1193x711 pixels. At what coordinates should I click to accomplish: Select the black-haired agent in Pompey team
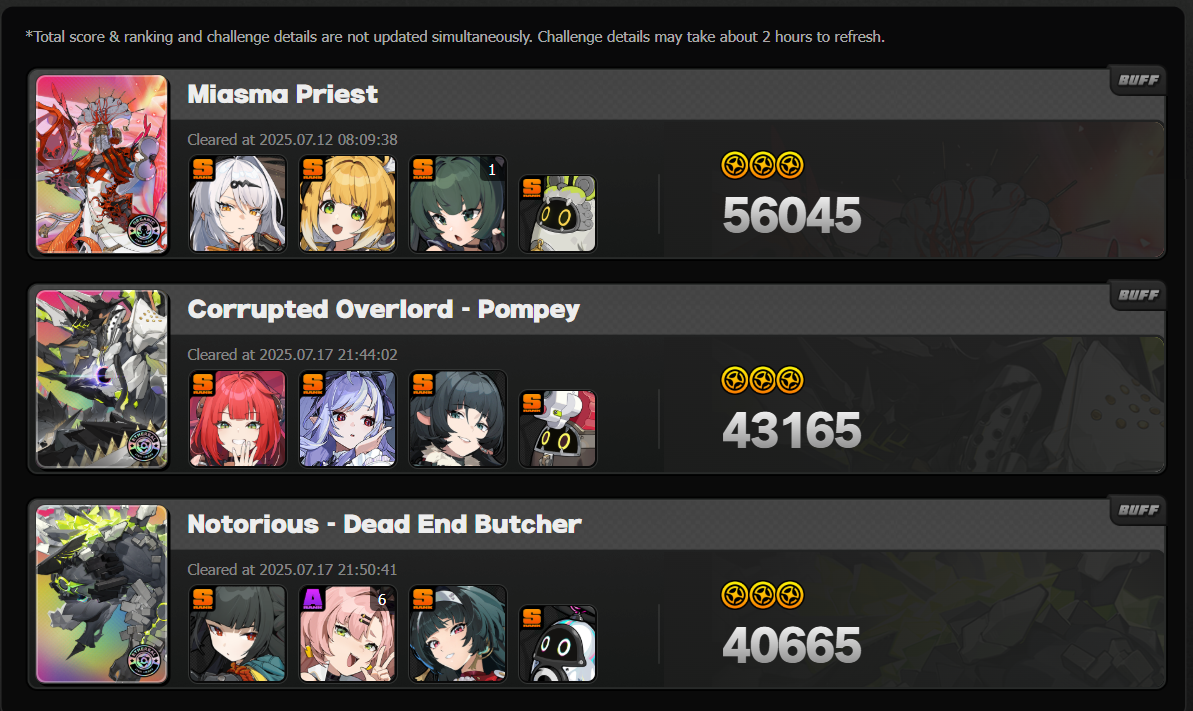tap(457, 419)
